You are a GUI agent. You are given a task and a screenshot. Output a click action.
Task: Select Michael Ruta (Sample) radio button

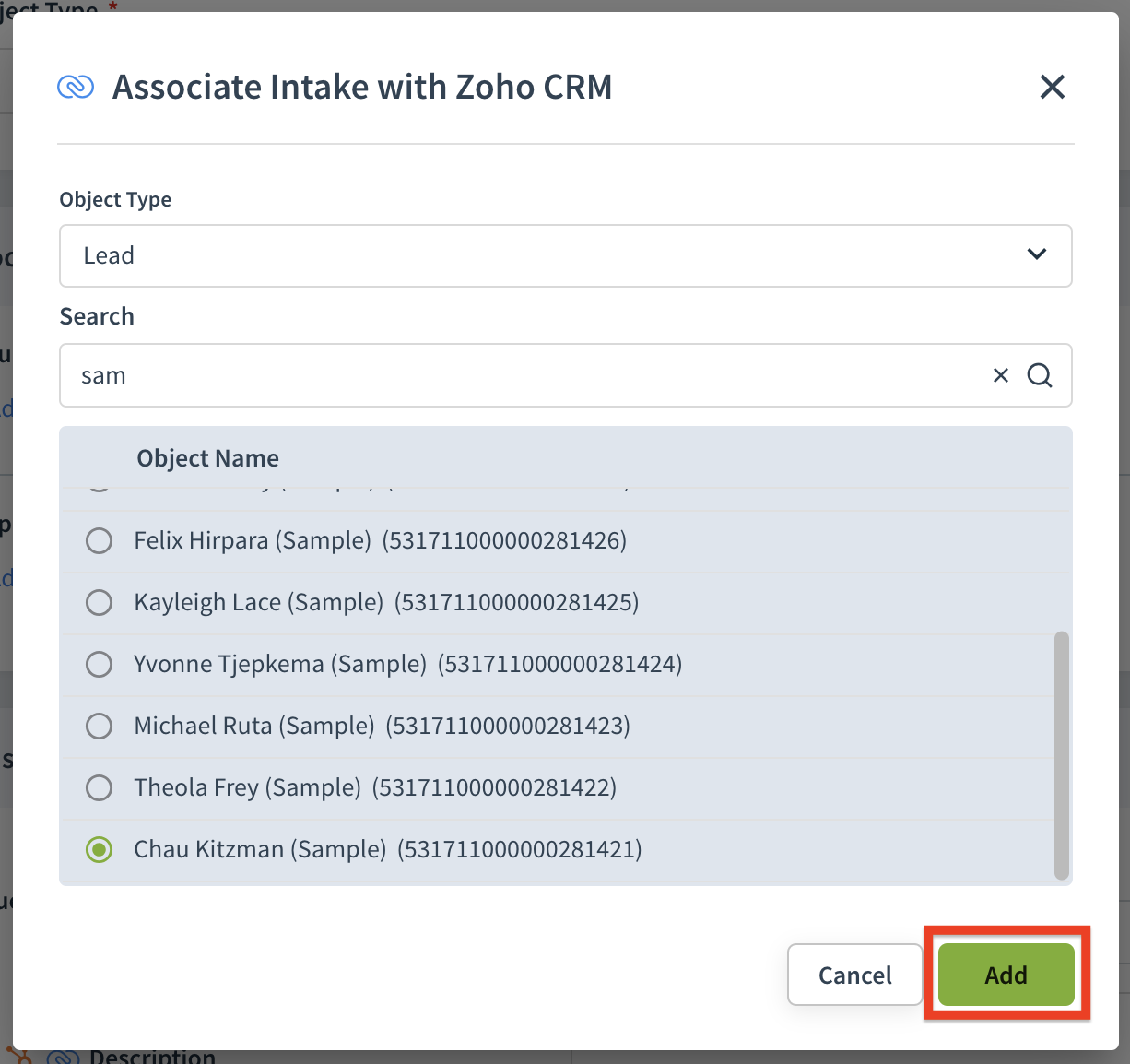click(x=99, y=726)
